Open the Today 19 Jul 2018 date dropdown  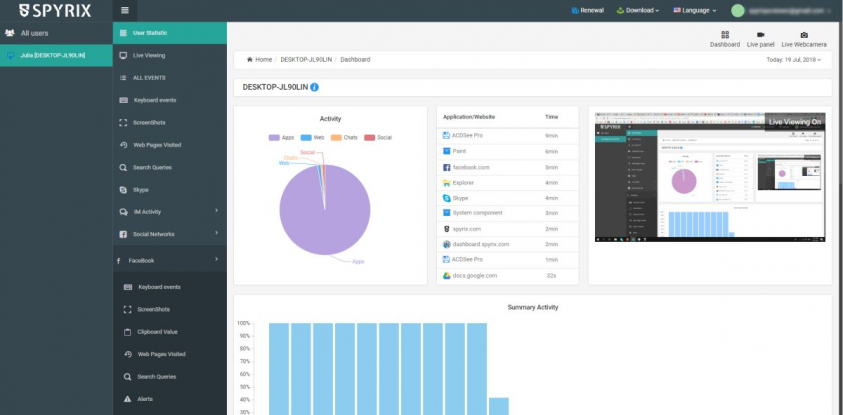pos(794,60)
